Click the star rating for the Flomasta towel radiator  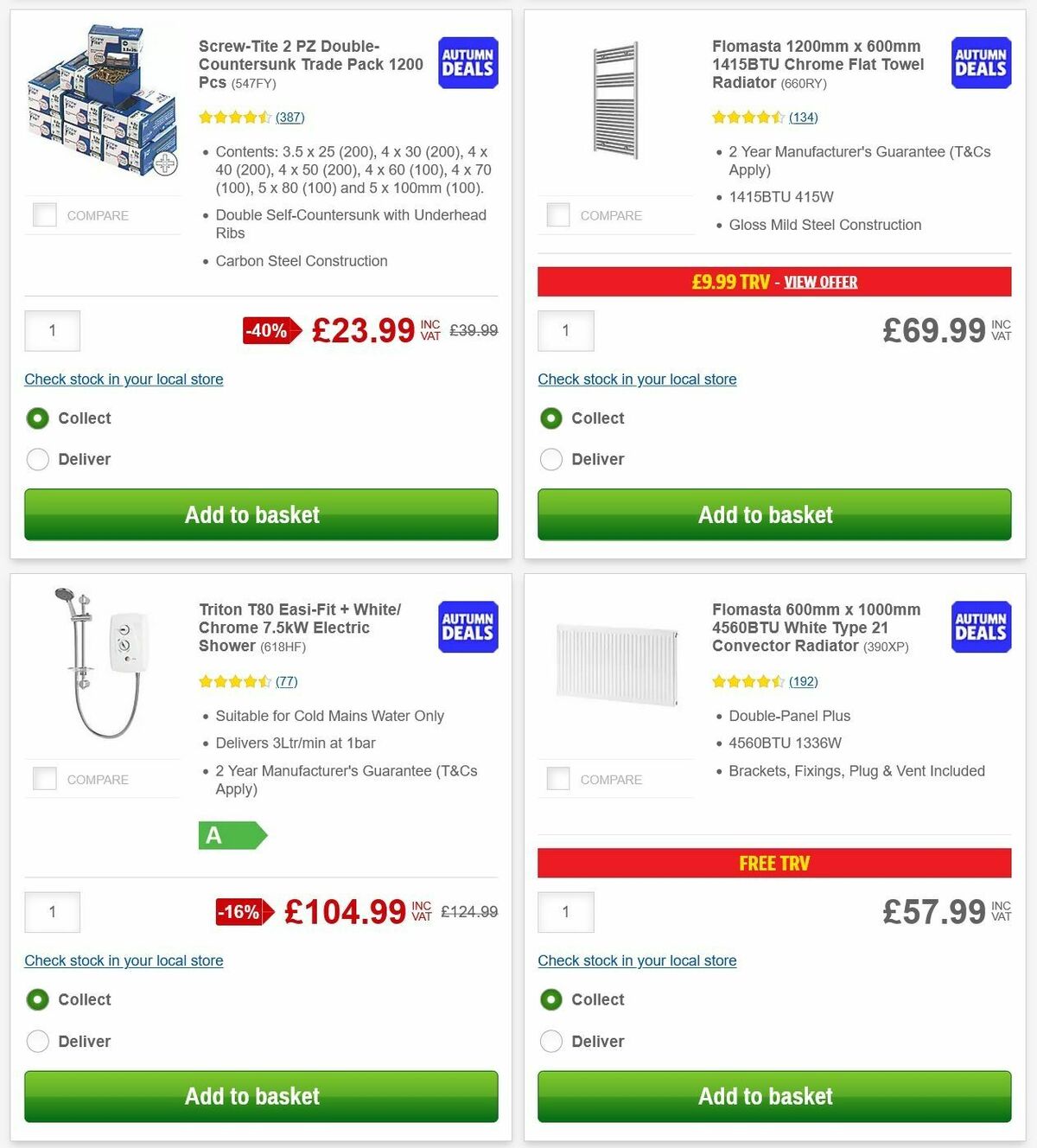(x=748, y=117)
